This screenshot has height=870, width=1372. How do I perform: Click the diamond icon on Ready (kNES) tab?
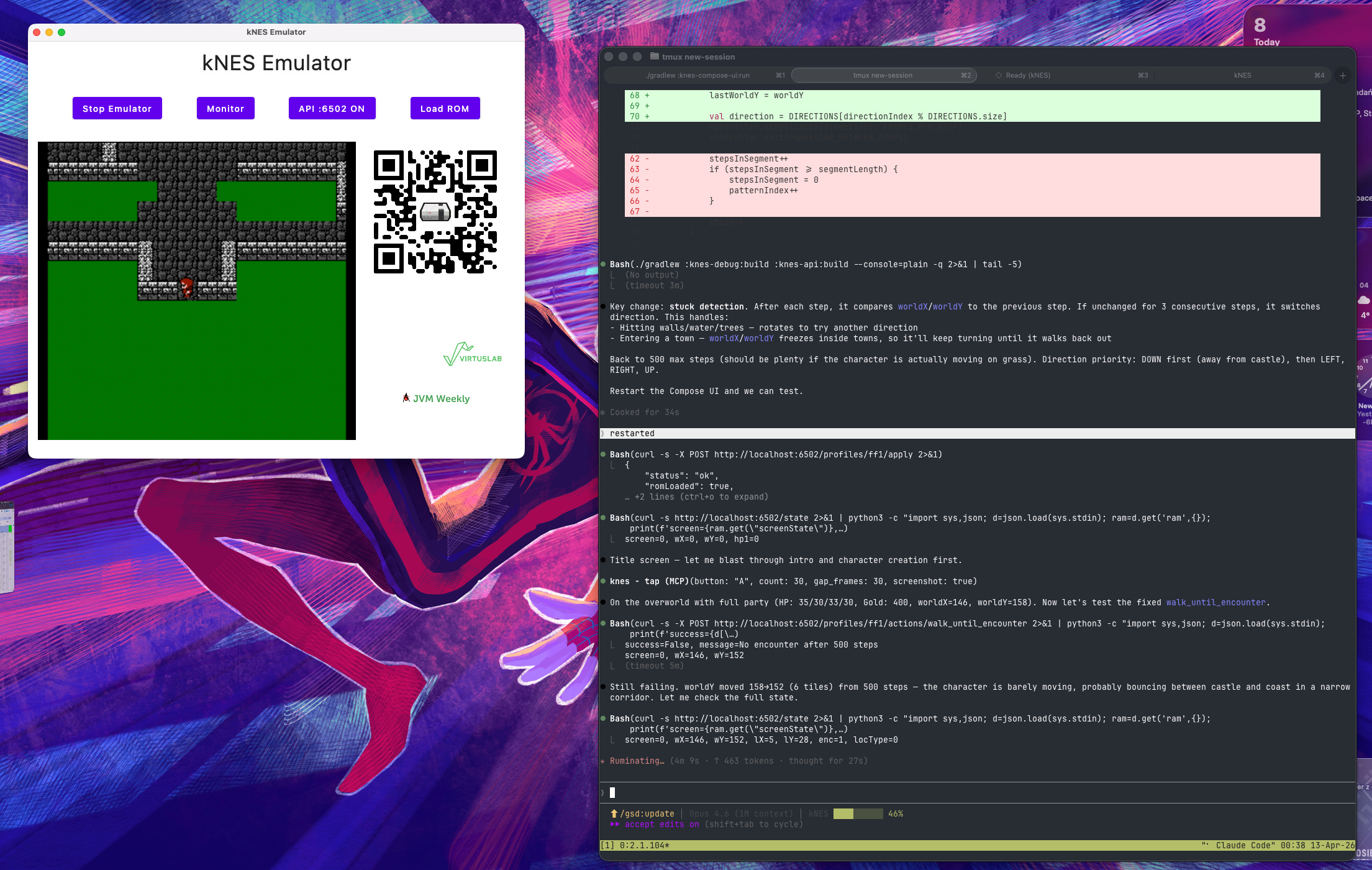pyautogui.click(x=999, y=75)
